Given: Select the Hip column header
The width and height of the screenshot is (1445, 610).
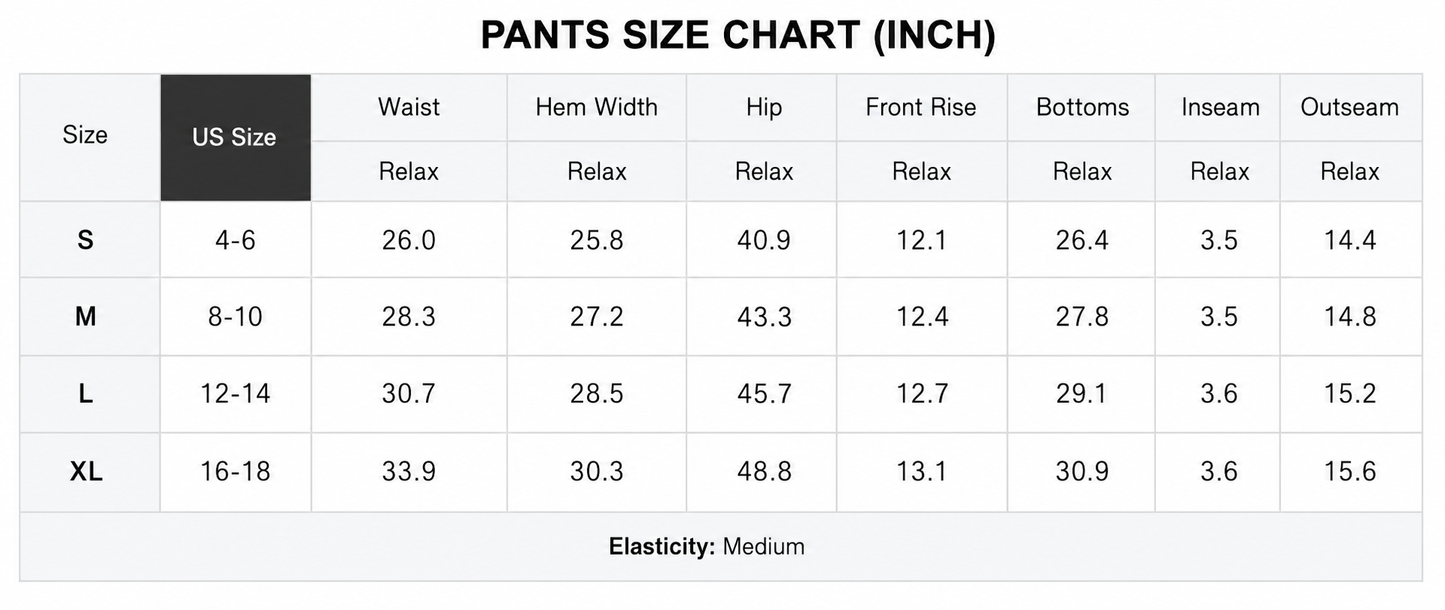Looking at the screenshot, I should [x=763, y=107].
